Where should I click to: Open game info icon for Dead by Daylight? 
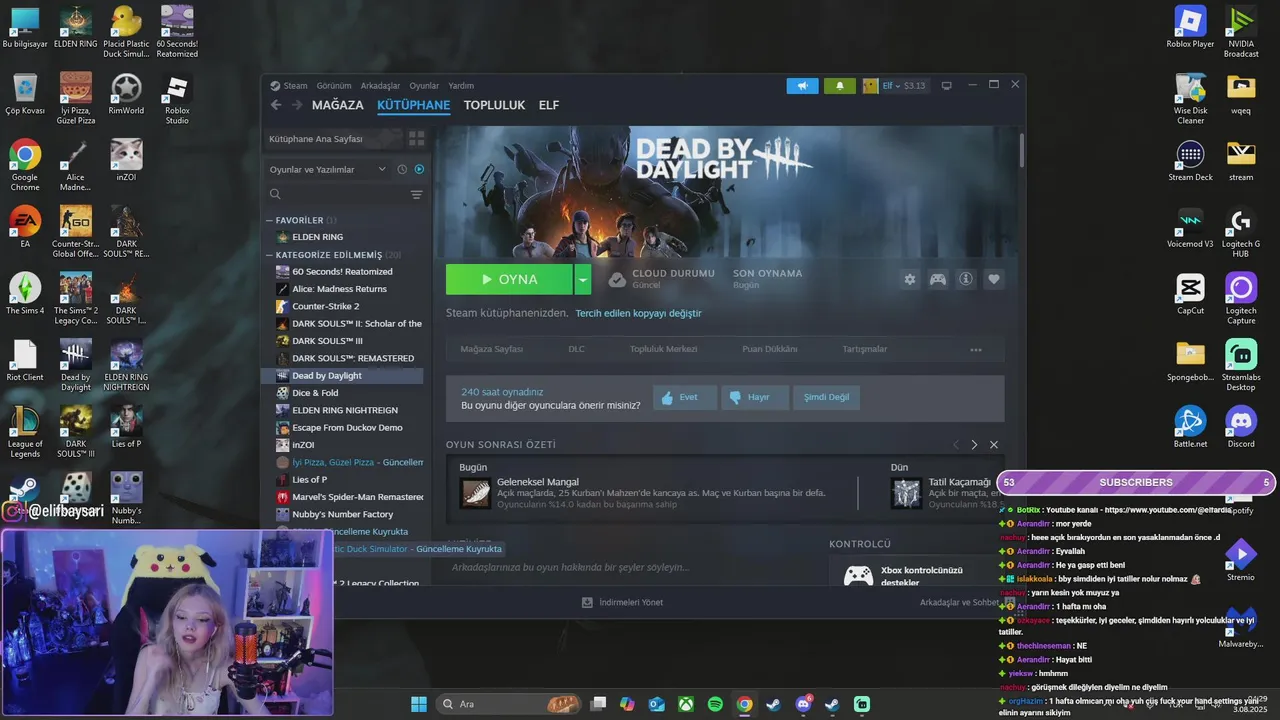click(x=966, y=279)
